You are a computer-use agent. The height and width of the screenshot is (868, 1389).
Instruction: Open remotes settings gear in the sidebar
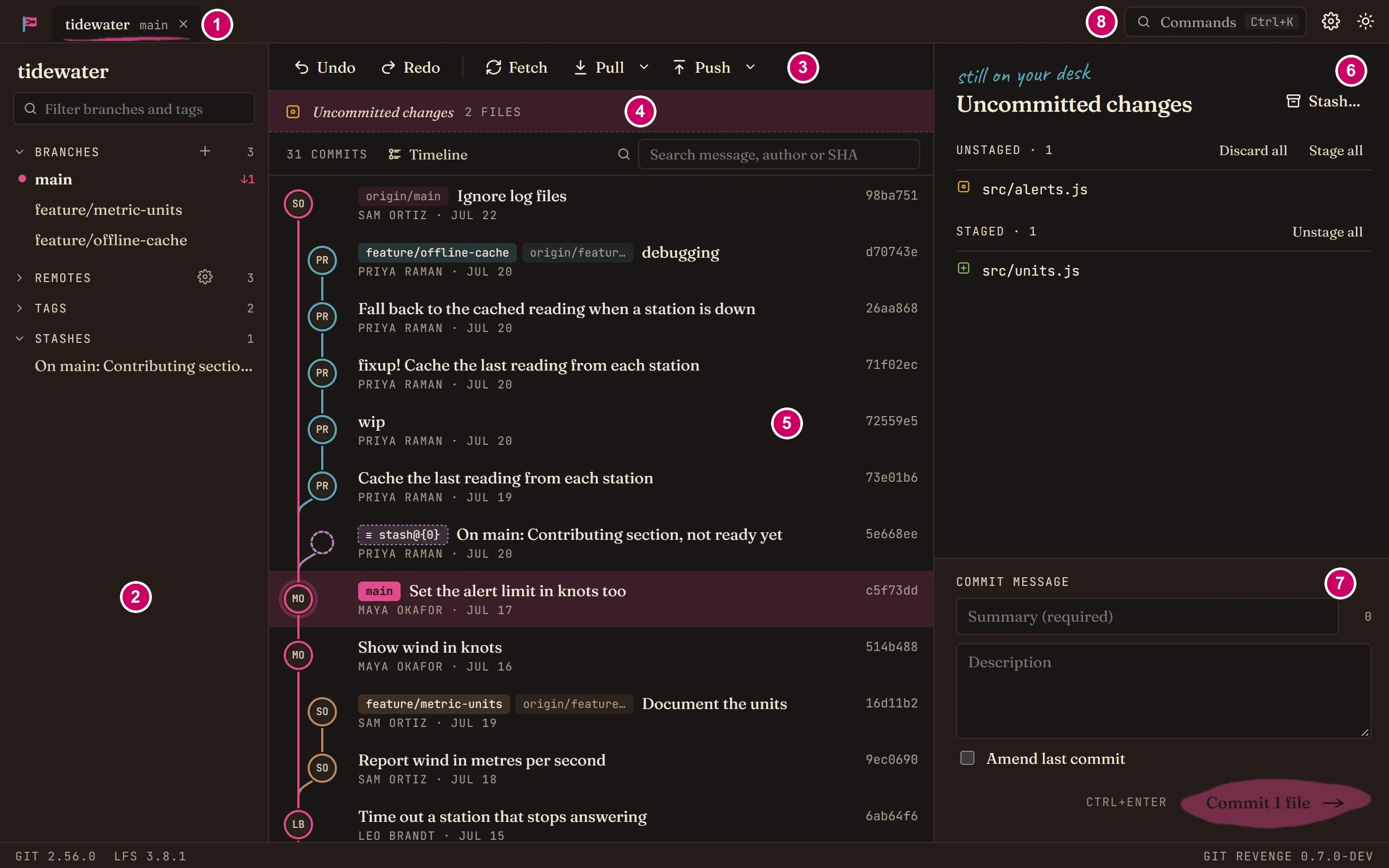205,277
